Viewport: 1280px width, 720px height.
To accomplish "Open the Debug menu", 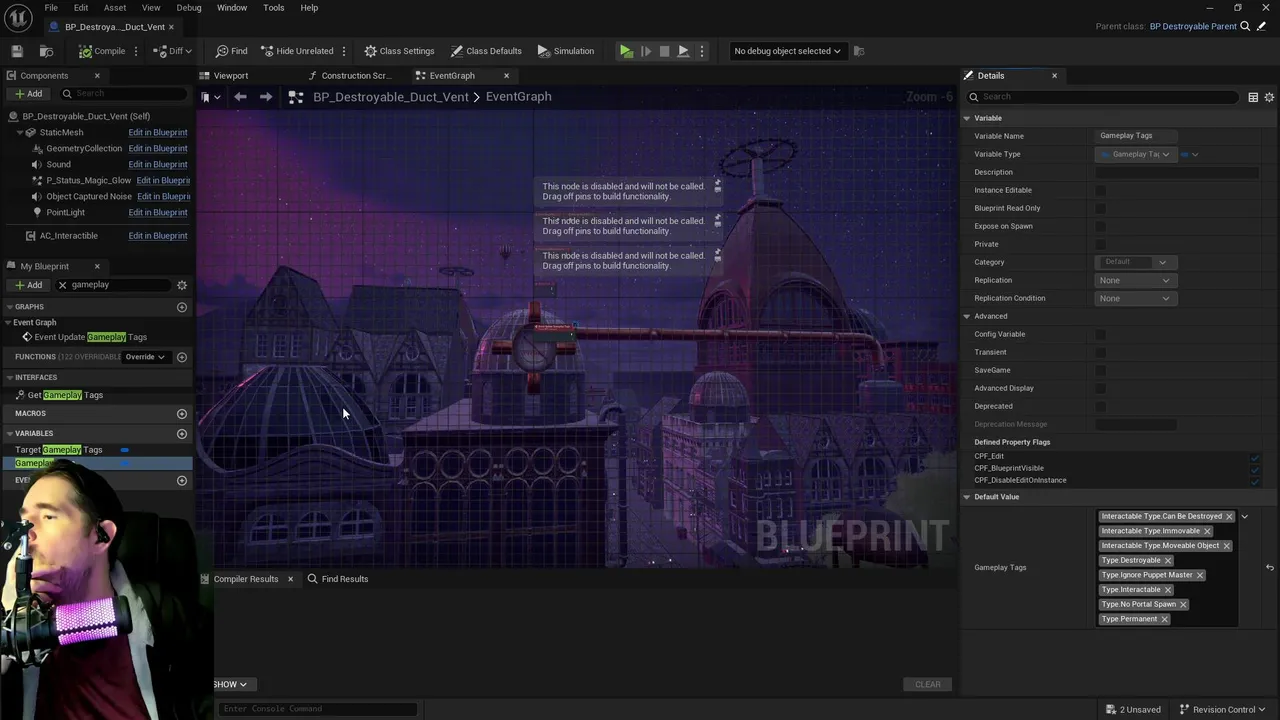I will 189,8.
